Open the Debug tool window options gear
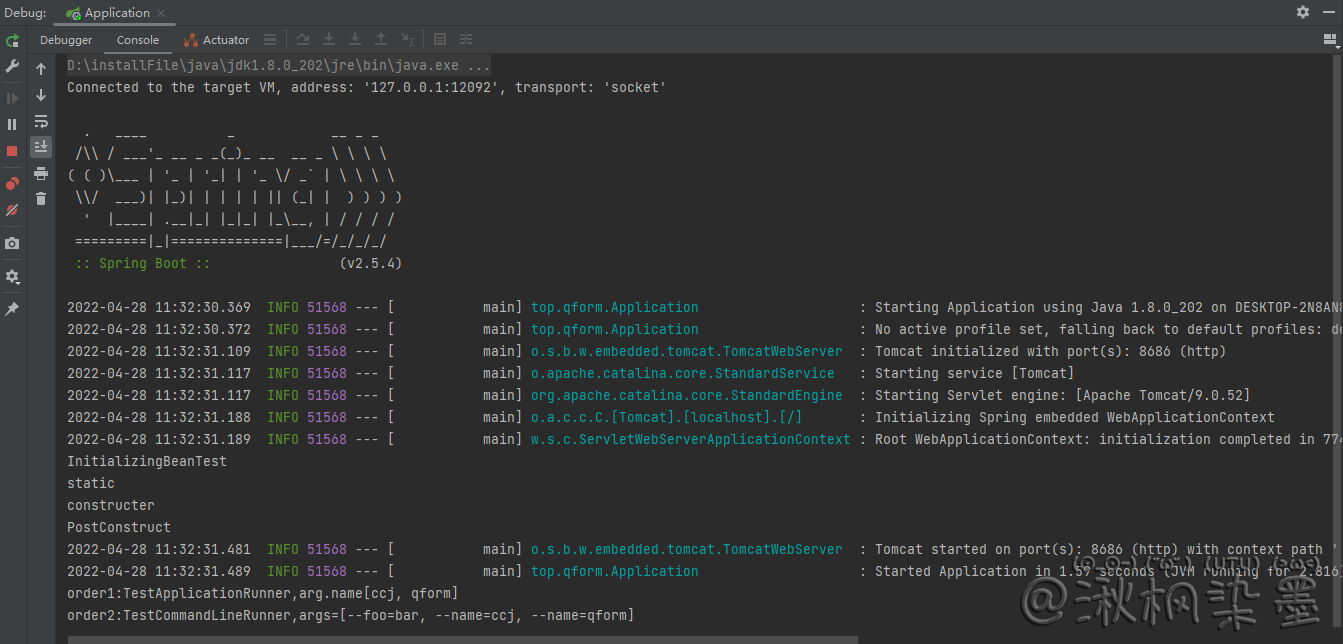 point(1302,12)
